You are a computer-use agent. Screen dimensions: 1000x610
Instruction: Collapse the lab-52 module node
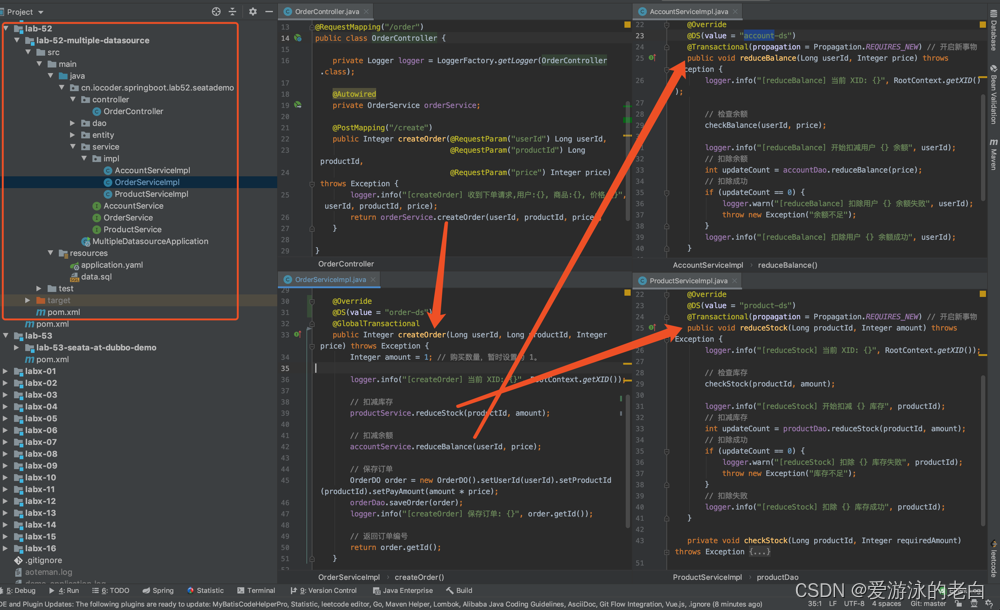click(6, 28)
